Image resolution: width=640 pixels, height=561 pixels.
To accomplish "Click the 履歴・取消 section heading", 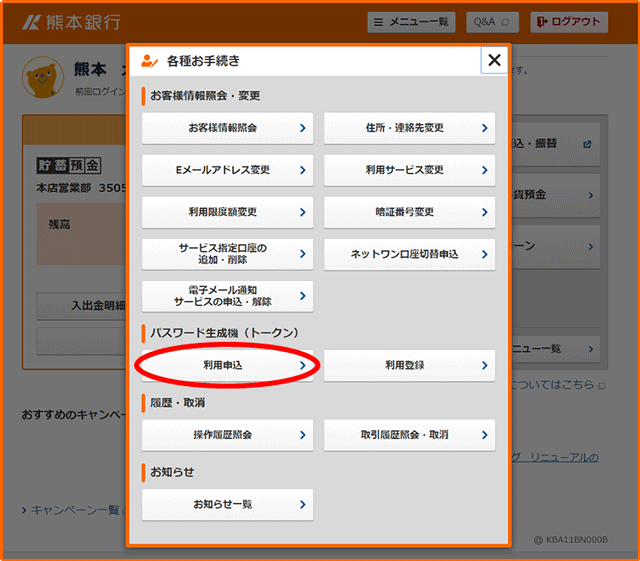I will click(x=178, y=403).
